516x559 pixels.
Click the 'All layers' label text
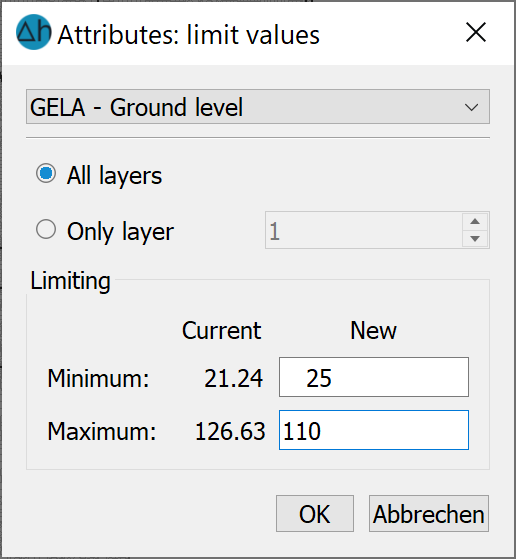pyautogui.click(x=114, y=175)
